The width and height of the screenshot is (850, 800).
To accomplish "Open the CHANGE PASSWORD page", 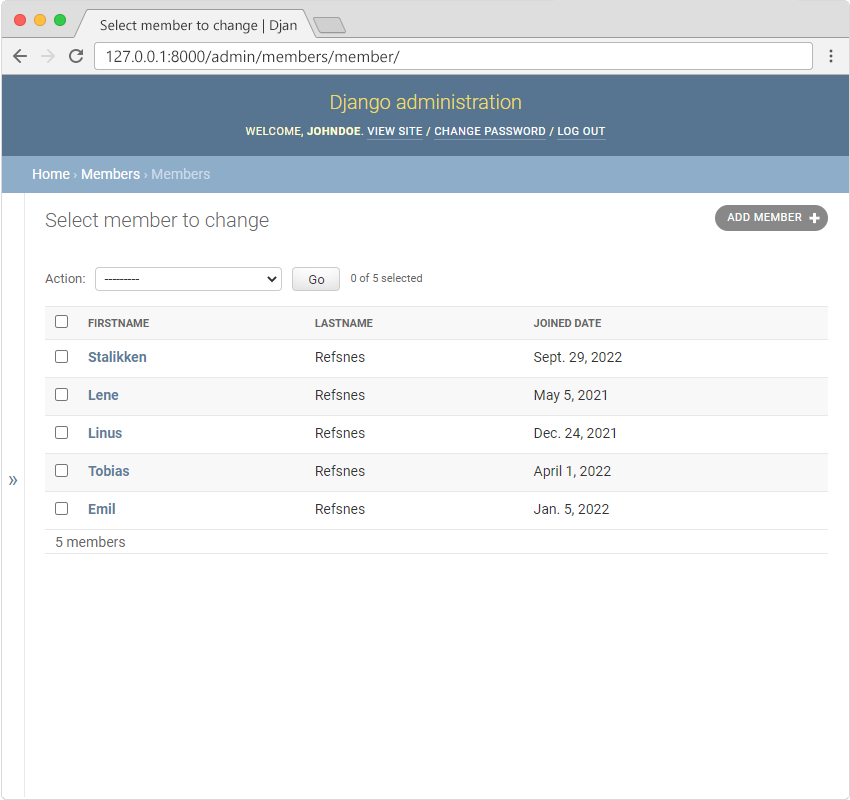I will pyautogui.click(x=489, y=131).
